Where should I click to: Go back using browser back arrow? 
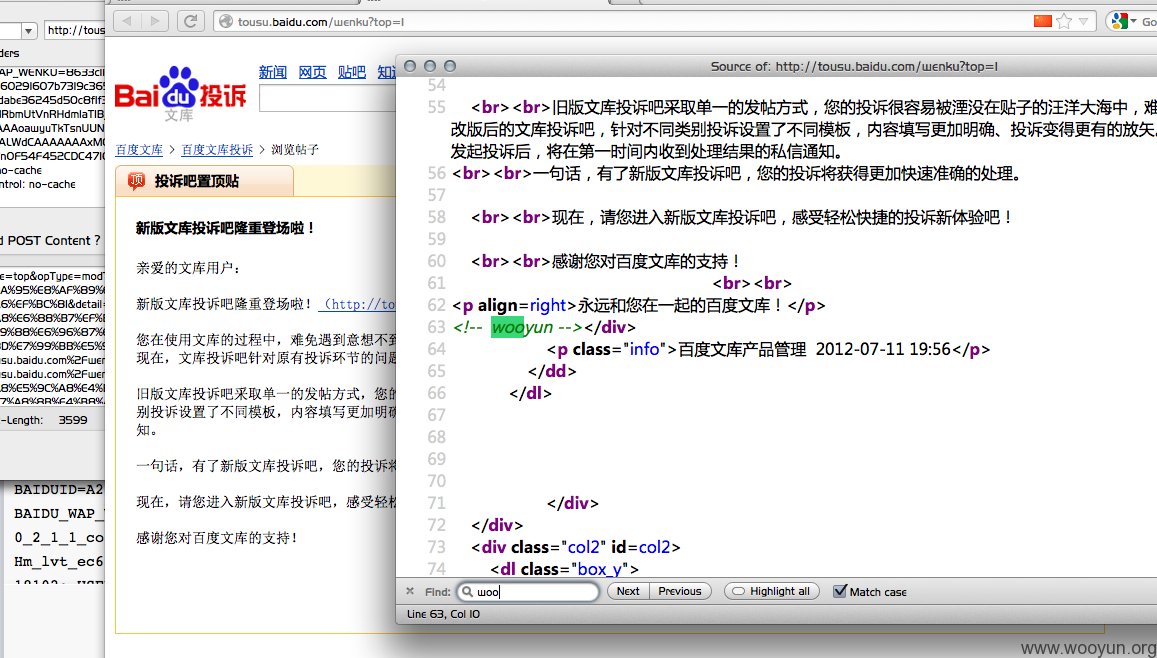click(128, 21)
